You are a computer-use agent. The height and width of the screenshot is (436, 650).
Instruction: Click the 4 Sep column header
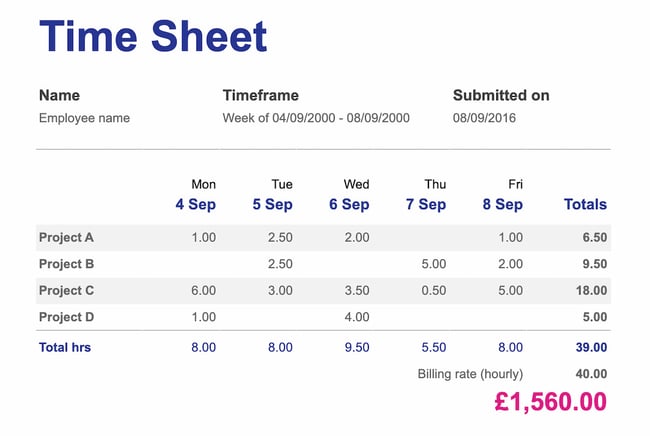195,204
